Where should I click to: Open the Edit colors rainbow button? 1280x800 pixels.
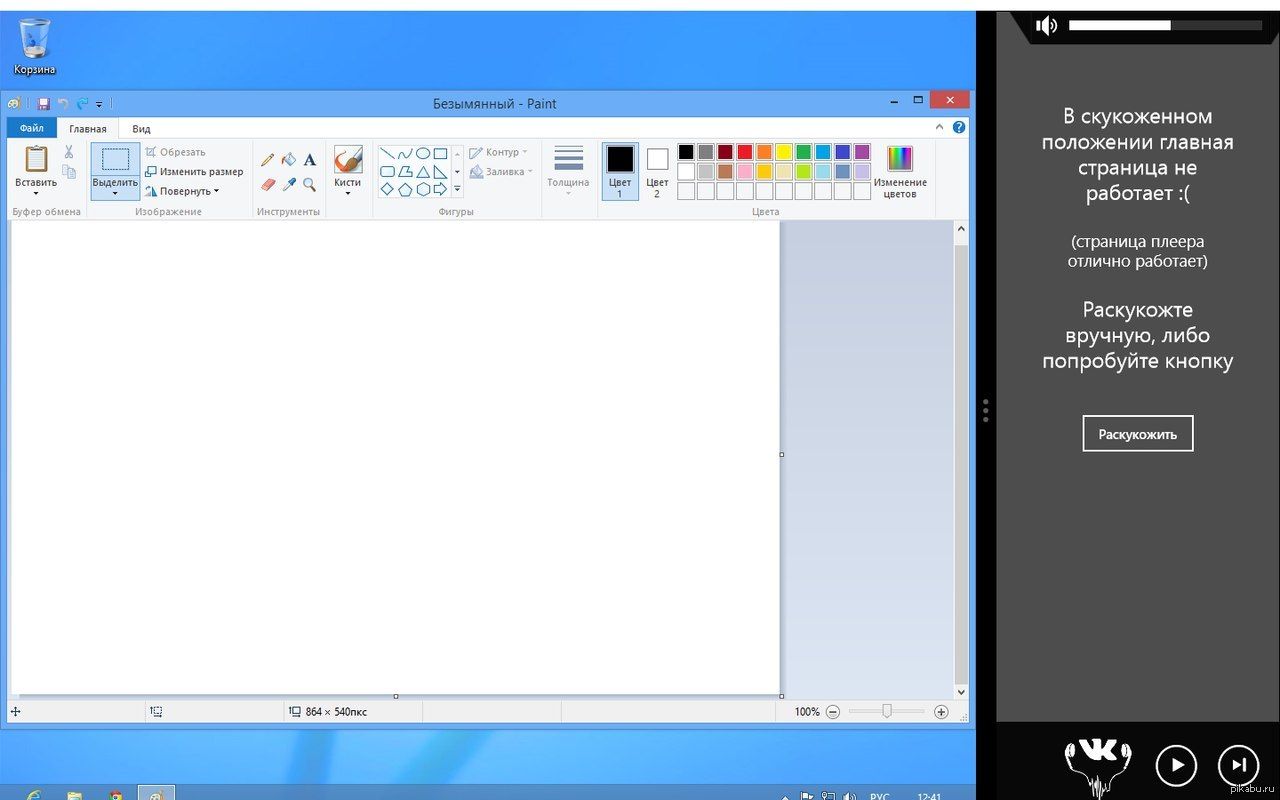900,171
